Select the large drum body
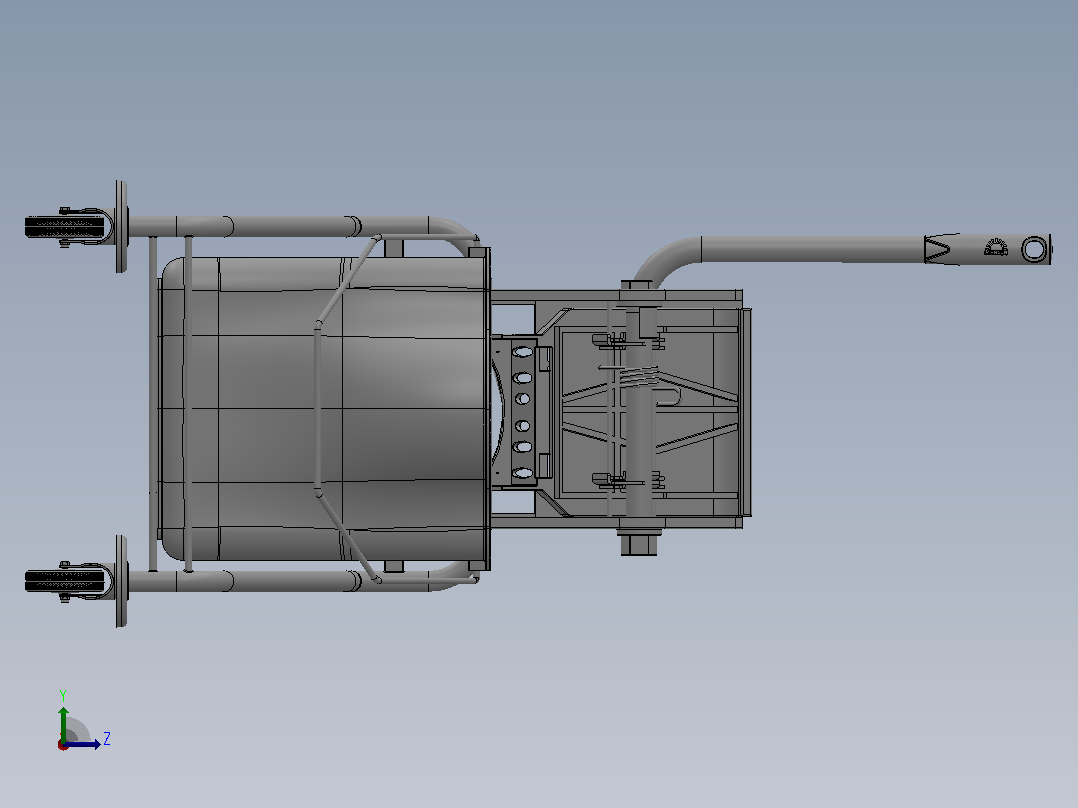1078x808 pixels. coord(323,408)
